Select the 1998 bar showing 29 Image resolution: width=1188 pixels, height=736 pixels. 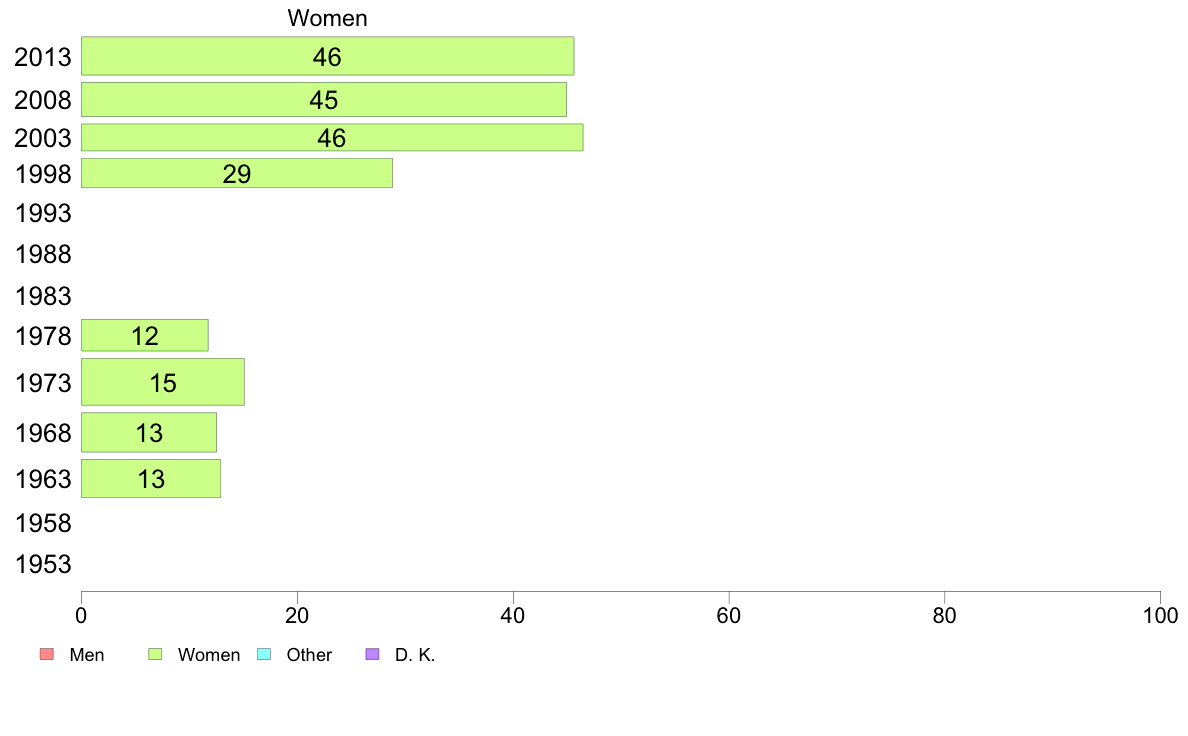point(236,173)
